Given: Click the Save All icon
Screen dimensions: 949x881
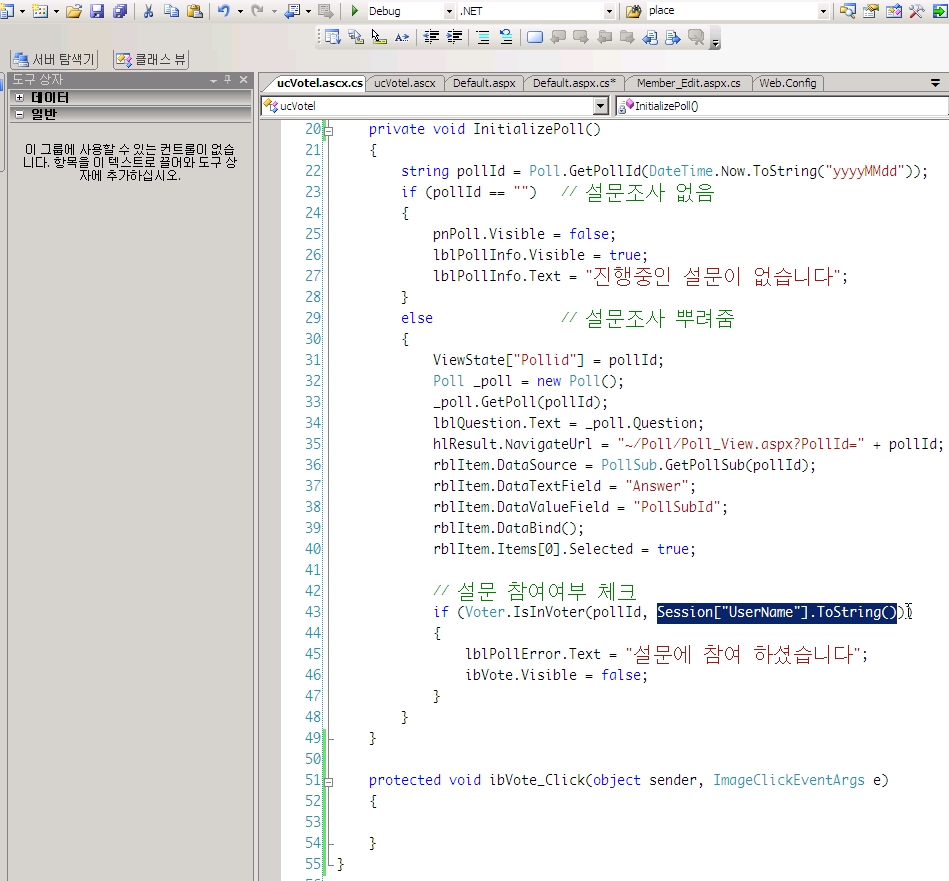Looking at the screenshot, I should [x=120, y=11].
